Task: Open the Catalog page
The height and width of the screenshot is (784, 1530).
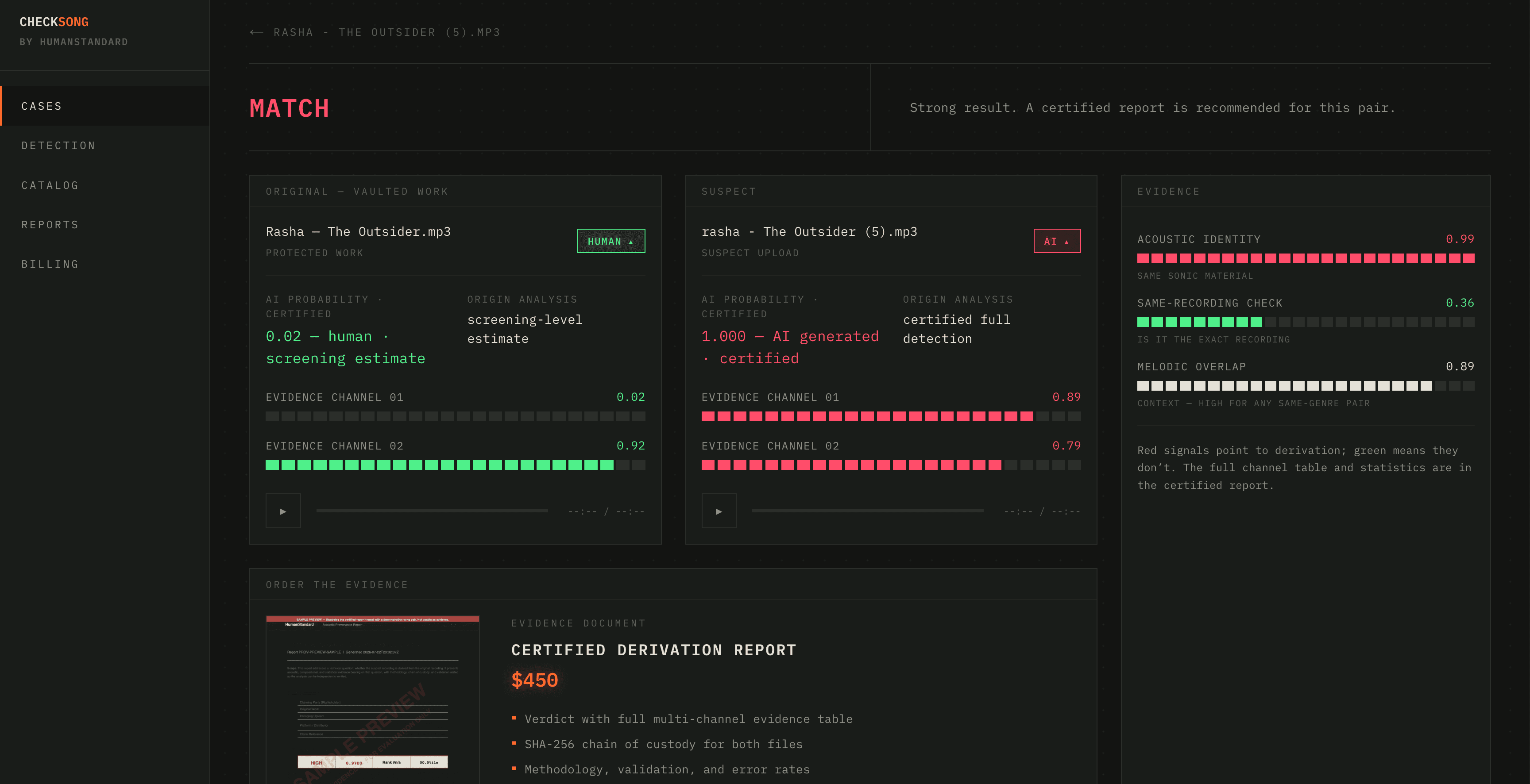Action: coord(105,185)
